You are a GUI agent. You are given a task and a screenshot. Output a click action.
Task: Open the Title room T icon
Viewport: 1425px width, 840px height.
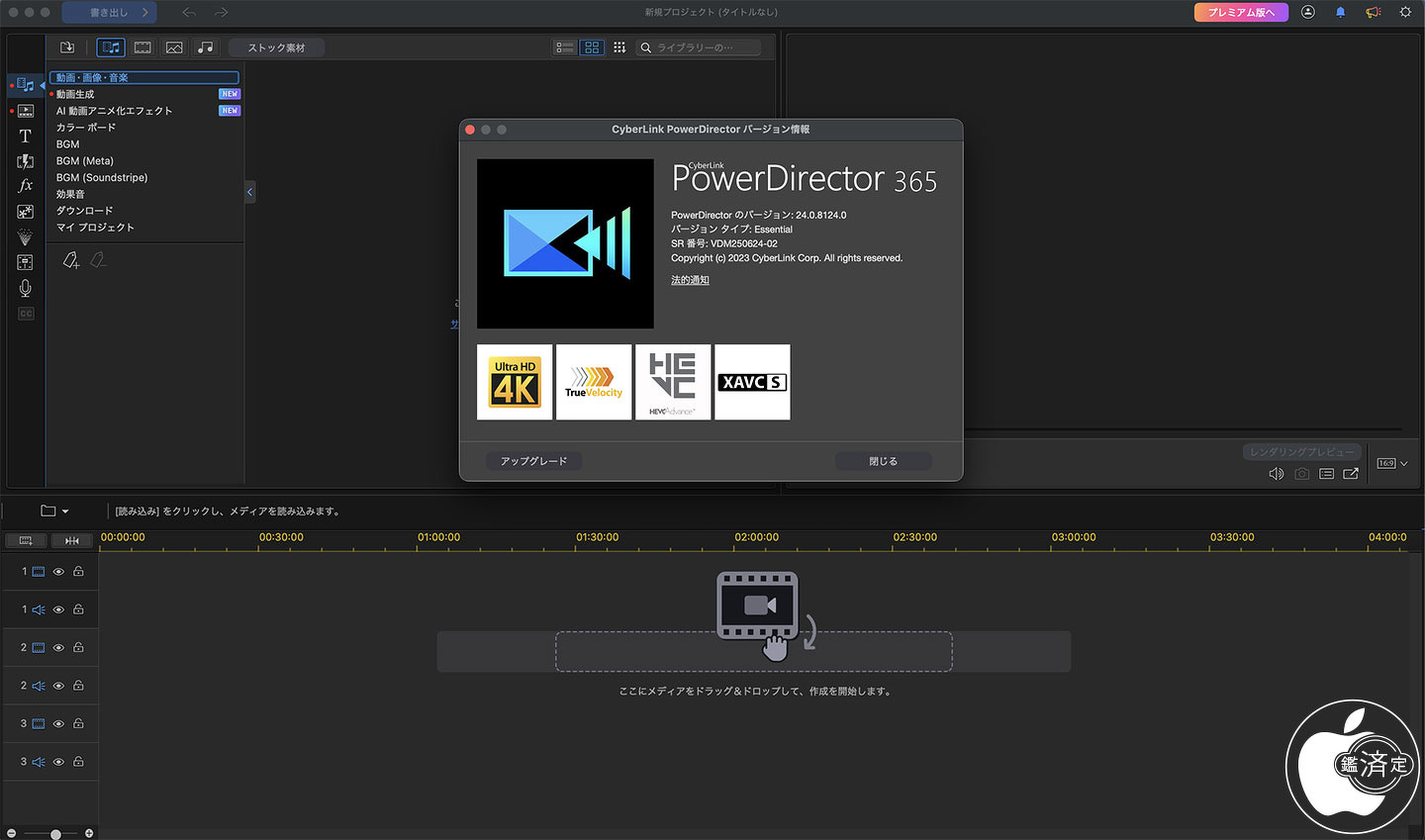(26, 136)
